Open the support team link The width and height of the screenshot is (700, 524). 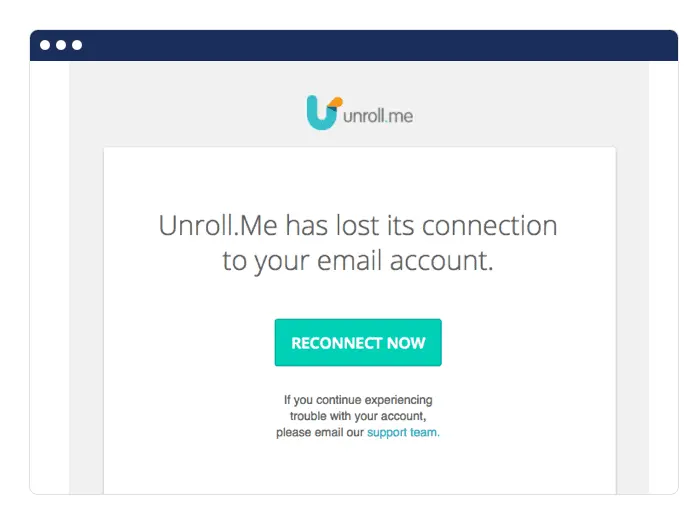[x=403, y=433]
